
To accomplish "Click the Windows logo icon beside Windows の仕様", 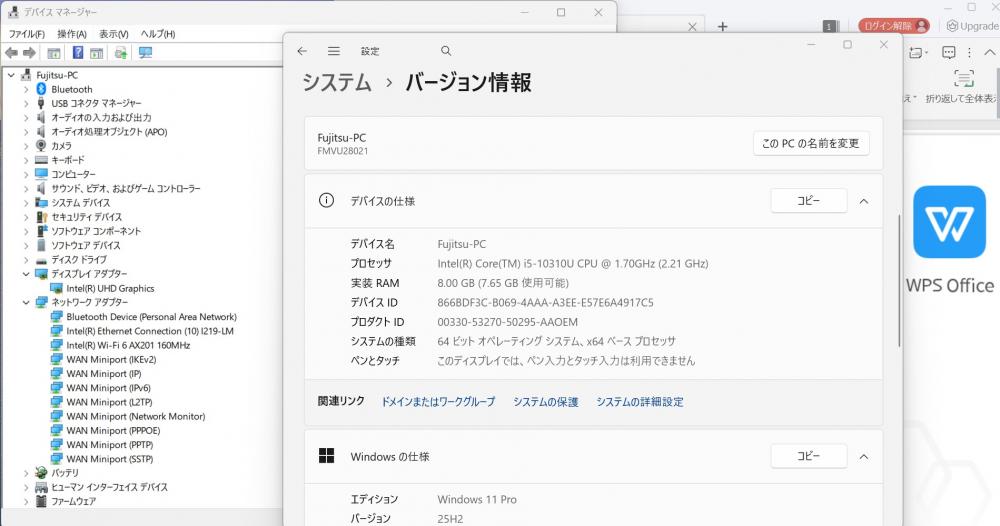I will pos(326,455).
